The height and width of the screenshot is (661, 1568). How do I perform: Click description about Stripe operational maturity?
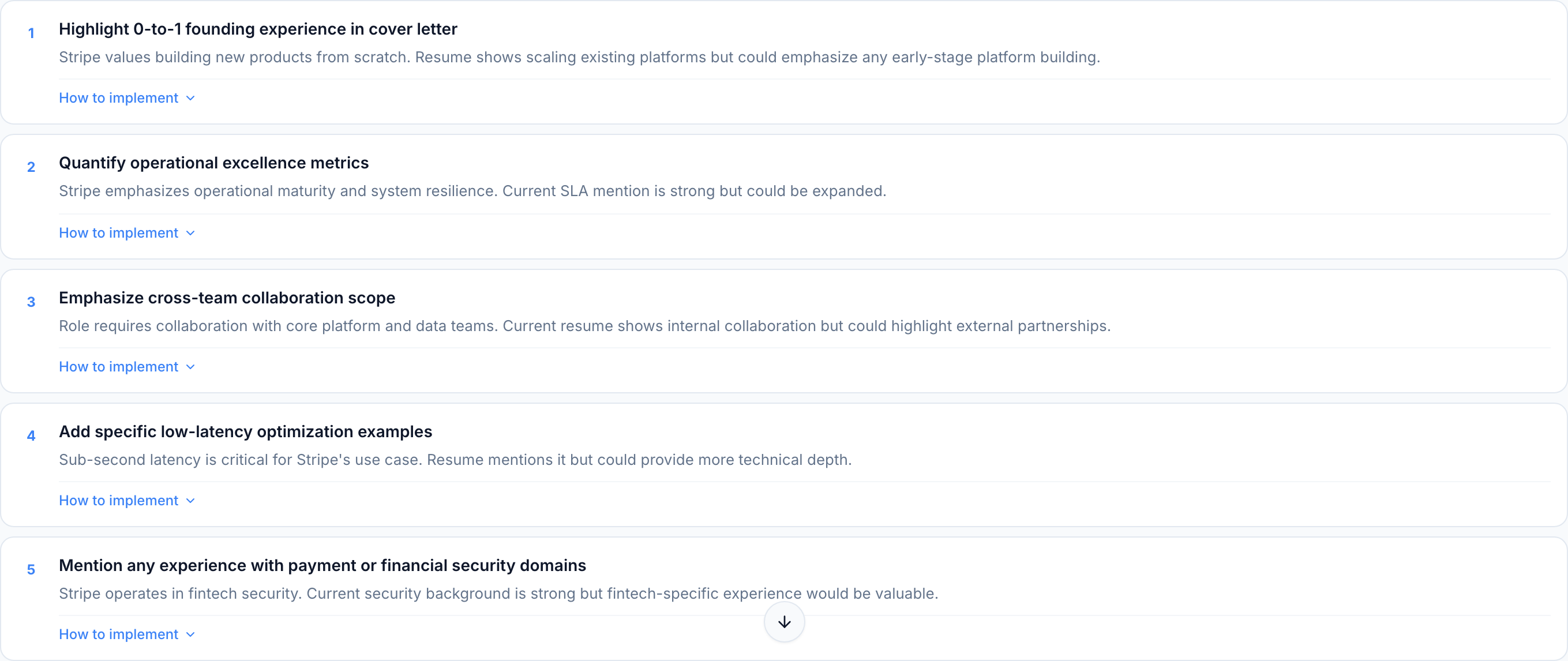point(472,191)
